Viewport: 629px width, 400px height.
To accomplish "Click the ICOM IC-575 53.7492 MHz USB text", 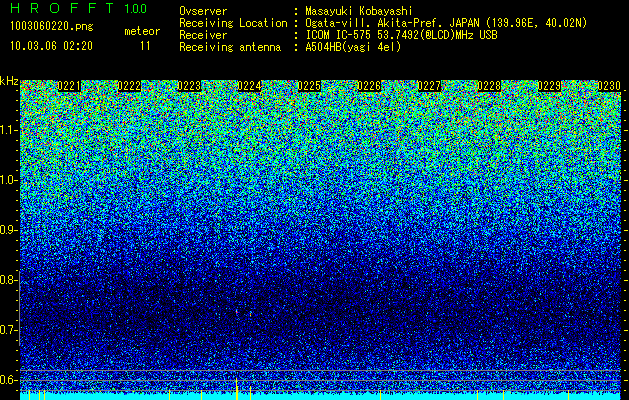I will (x=402, y=35).
